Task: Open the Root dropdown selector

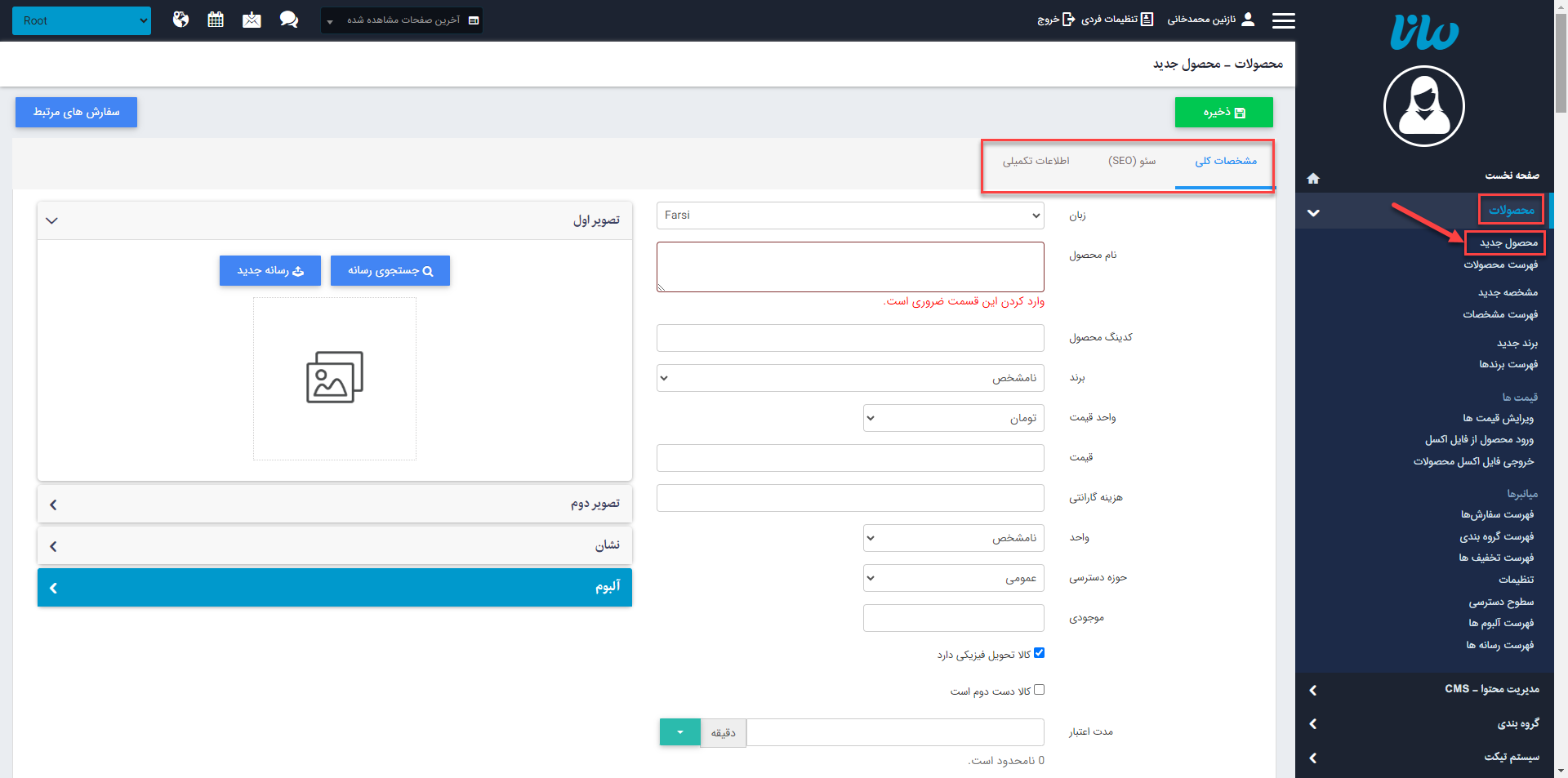Action: [x=82, y=20]
